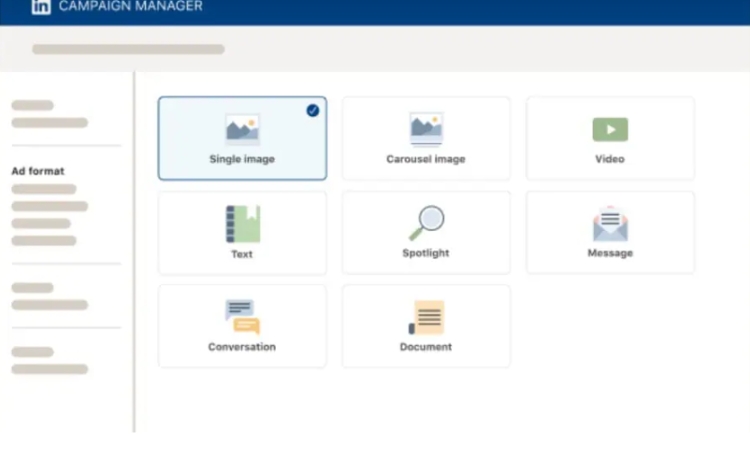Toggle the blue checkmark on Single image
The image size is (750, 450).
pos(313,111)
